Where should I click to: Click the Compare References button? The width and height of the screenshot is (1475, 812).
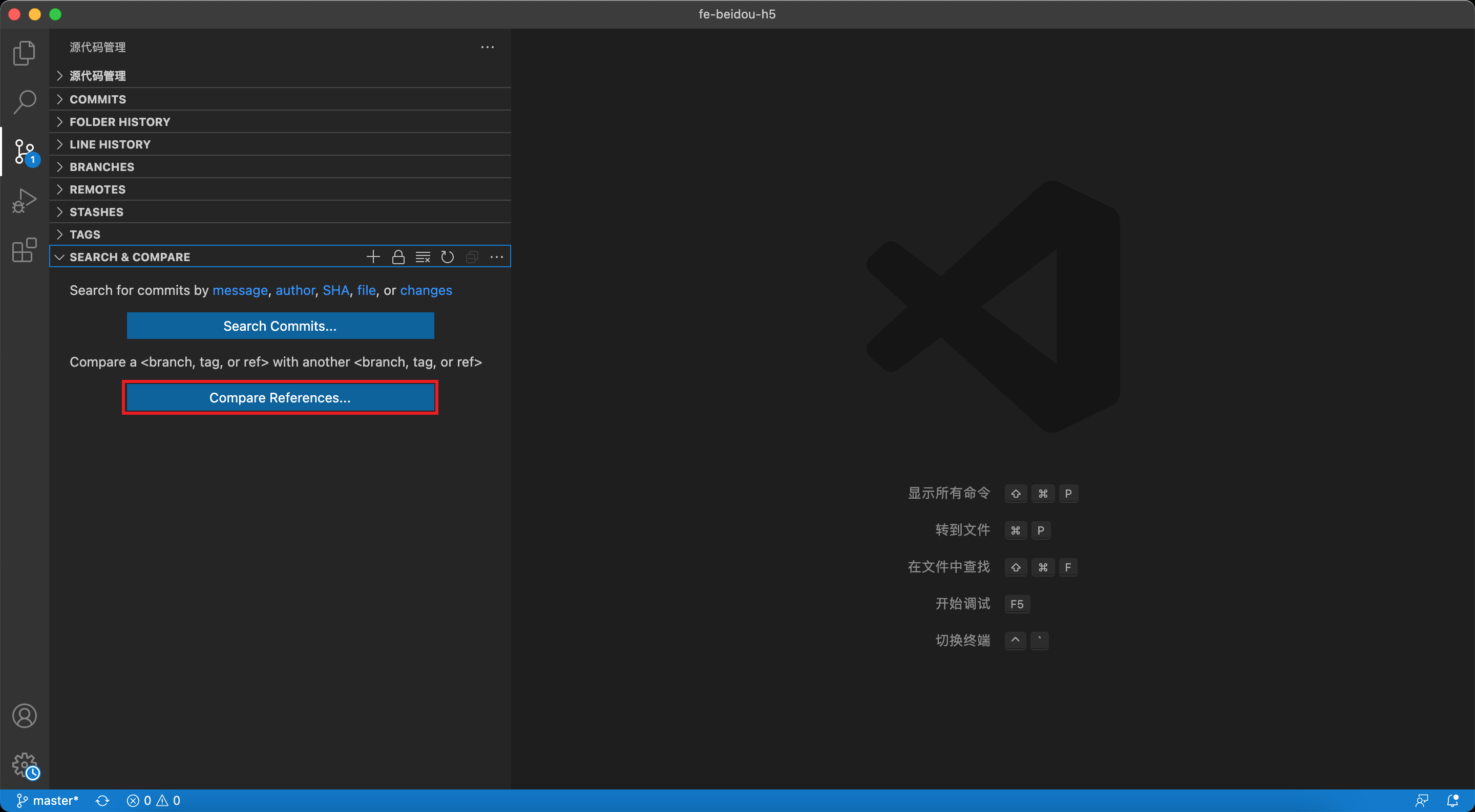pos(280,397)
